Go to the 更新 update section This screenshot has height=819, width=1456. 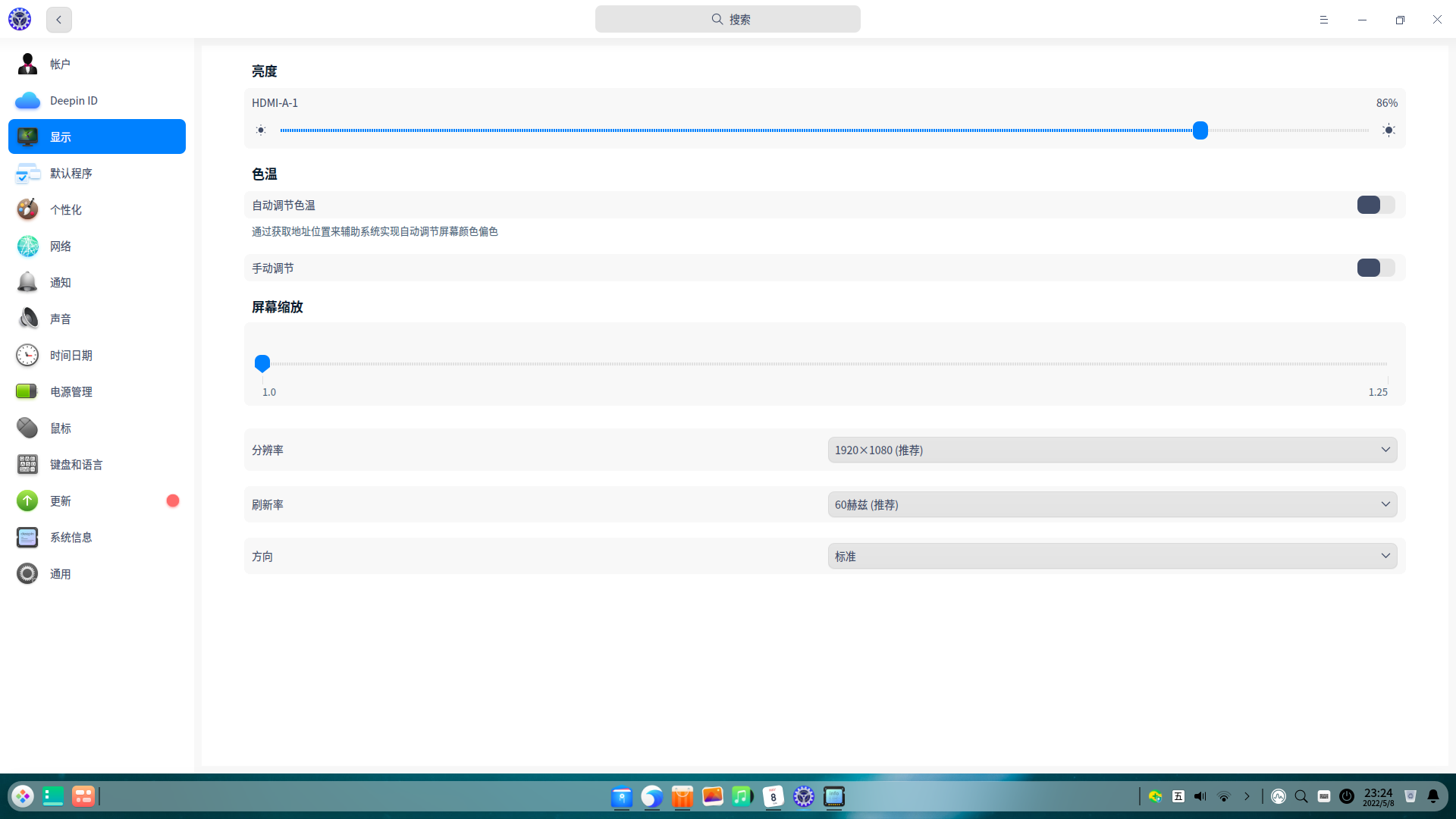61,500
